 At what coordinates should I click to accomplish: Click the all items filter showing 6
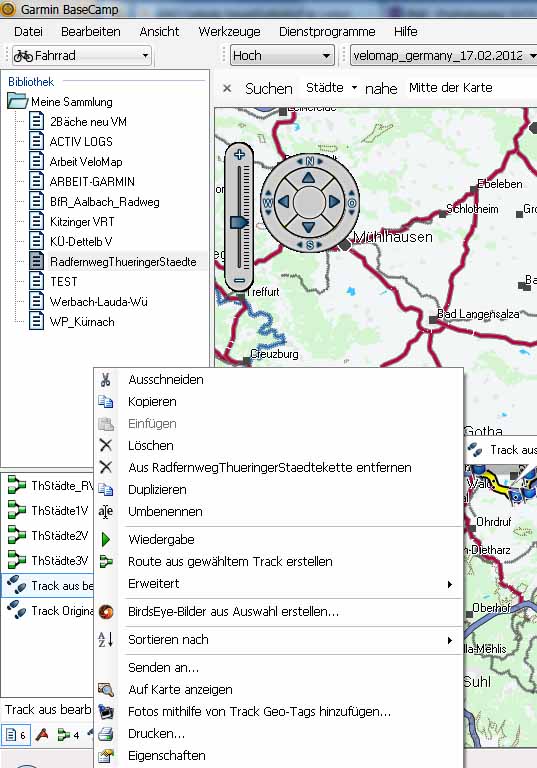(16, 735)
